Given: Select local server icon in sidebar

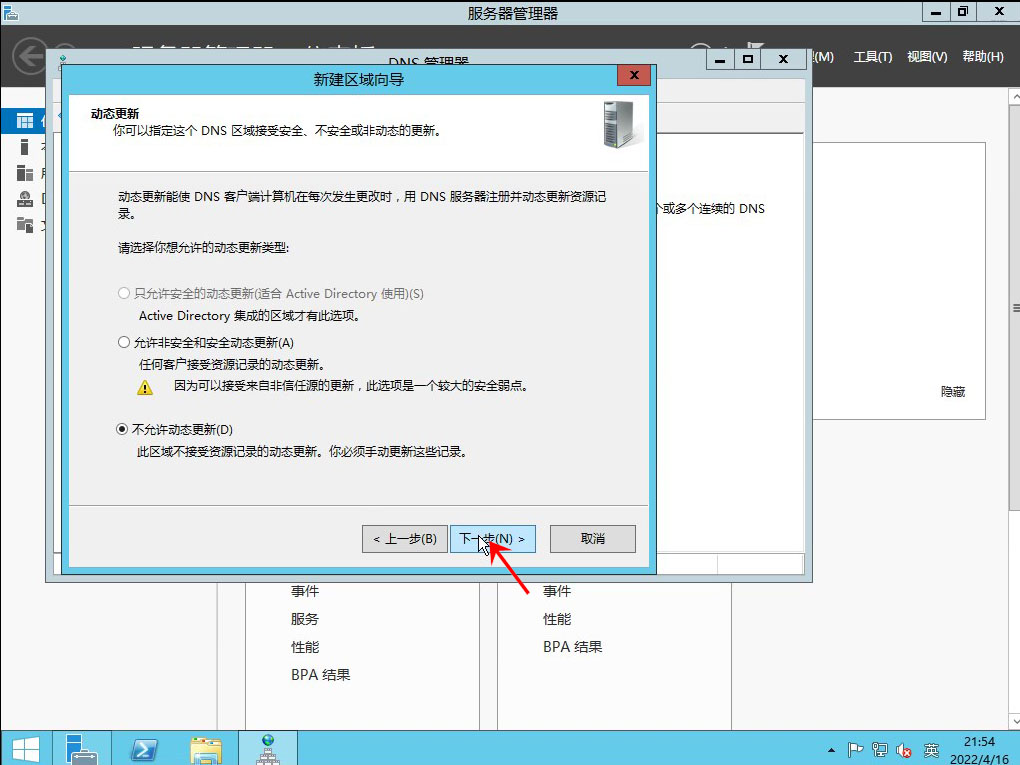Looking at the screenshot, I should (25, 146).
